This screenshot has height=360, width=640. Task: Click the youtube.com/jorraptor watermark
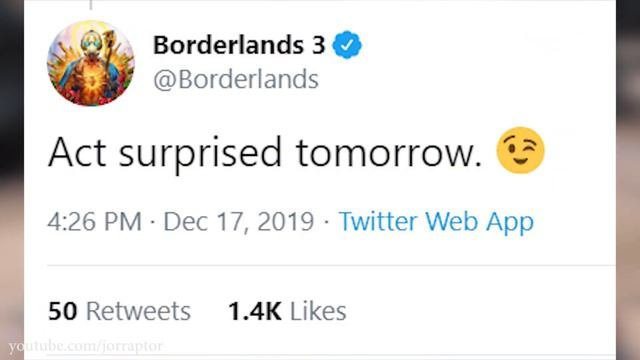point(85,346)
